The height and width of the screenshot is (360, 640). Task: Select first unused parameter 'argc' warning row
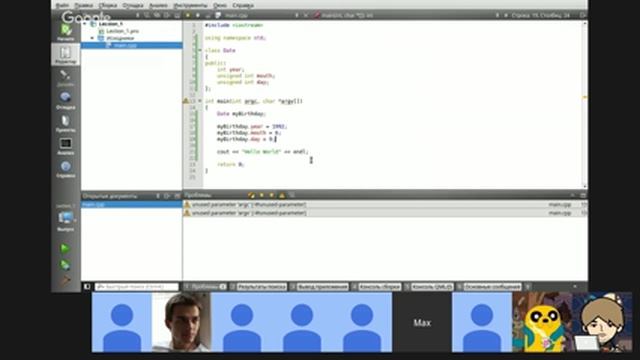[x=385, y=204]
